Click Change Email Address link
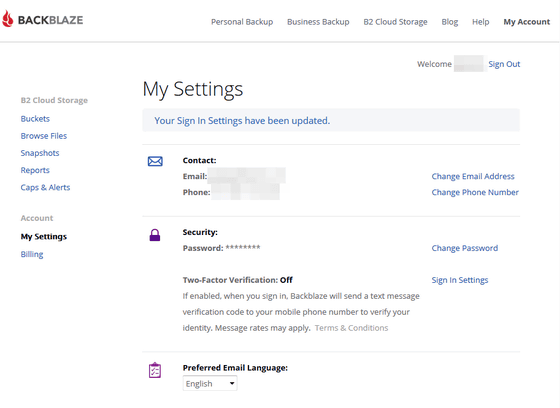This screenshot has height=408, width=560. 473,176
